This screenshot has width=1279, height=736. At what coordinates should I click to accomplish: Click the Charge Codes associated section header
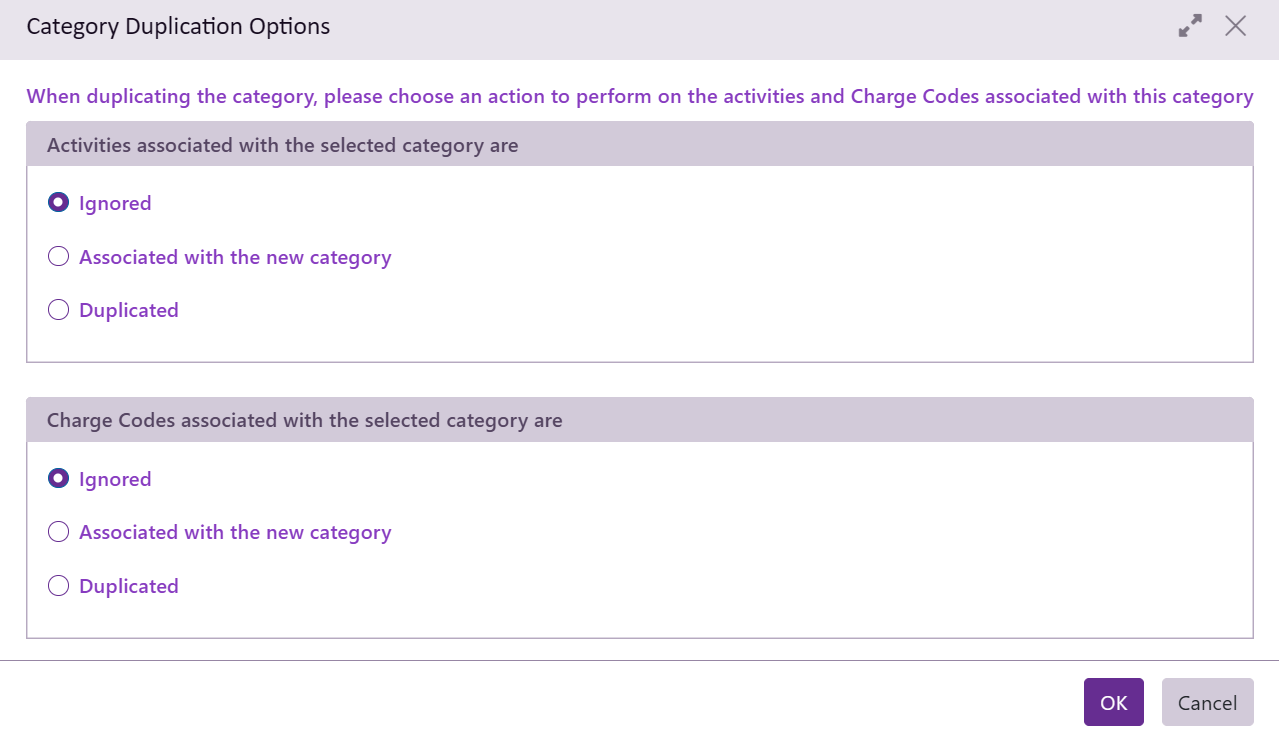coord(305,421)
